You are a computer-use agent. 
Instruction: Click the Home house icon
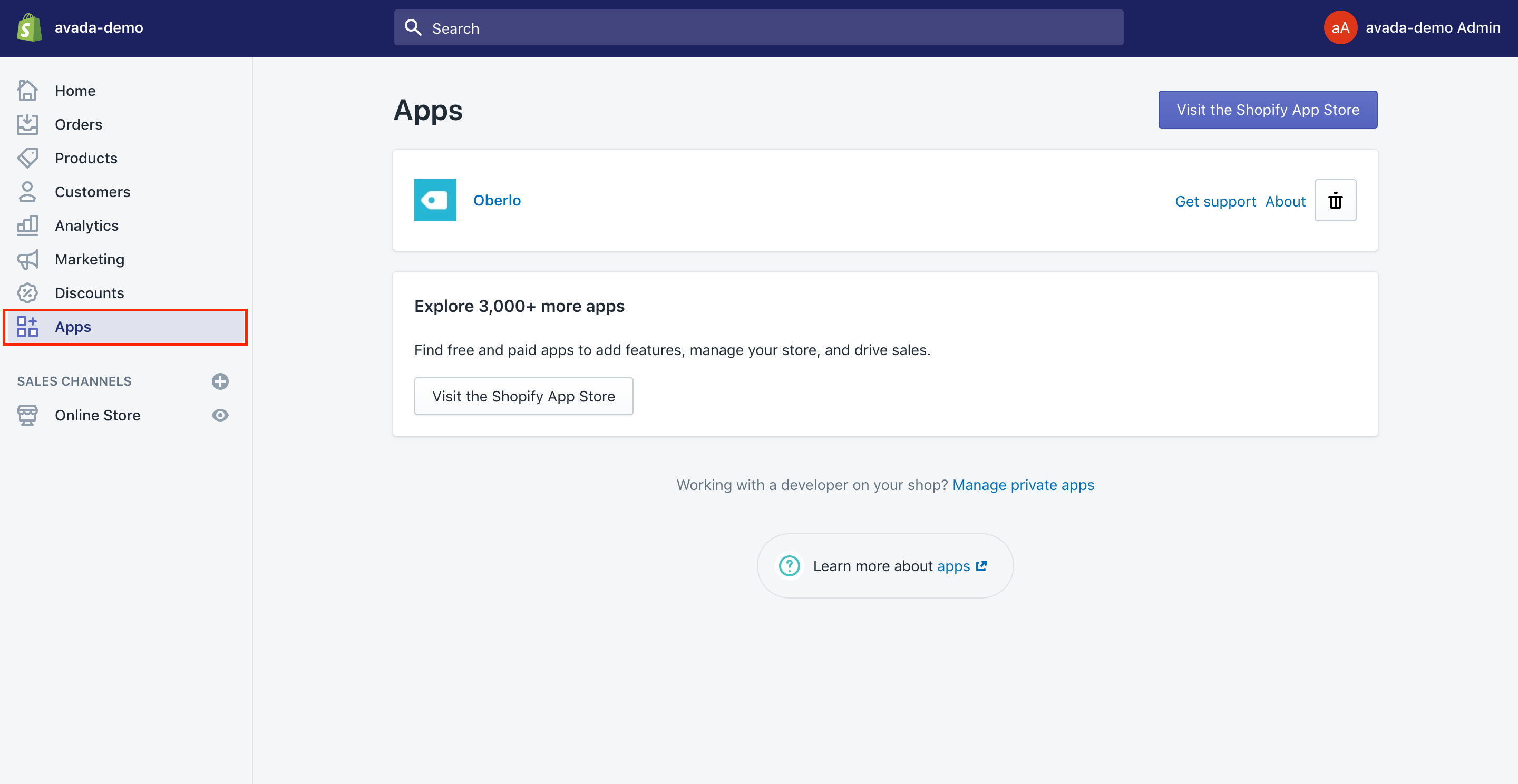[x=27, y=91]
